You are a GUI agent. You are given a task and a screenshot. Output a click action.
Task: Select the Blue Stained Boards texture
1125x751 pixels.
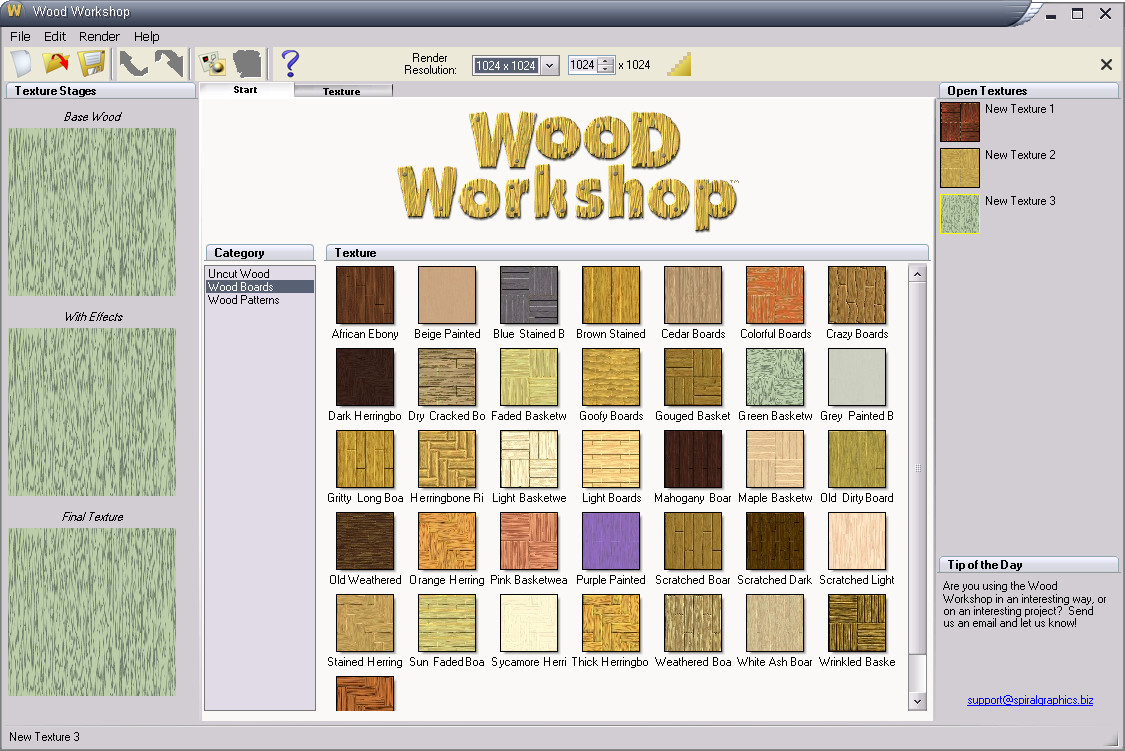[x=529, y=295]
